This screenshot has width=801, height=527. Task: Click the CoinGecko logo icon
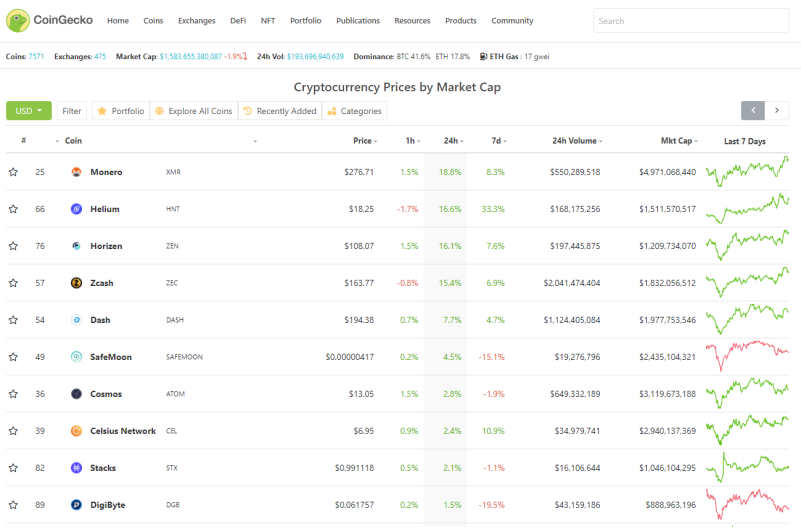click(18, 20)
